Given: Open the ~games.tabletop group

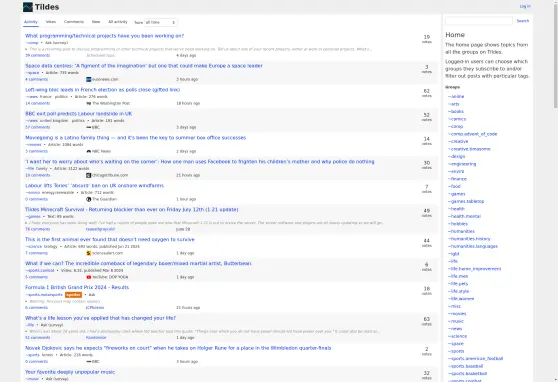Looking at the screenshot, I should point(466,201).
